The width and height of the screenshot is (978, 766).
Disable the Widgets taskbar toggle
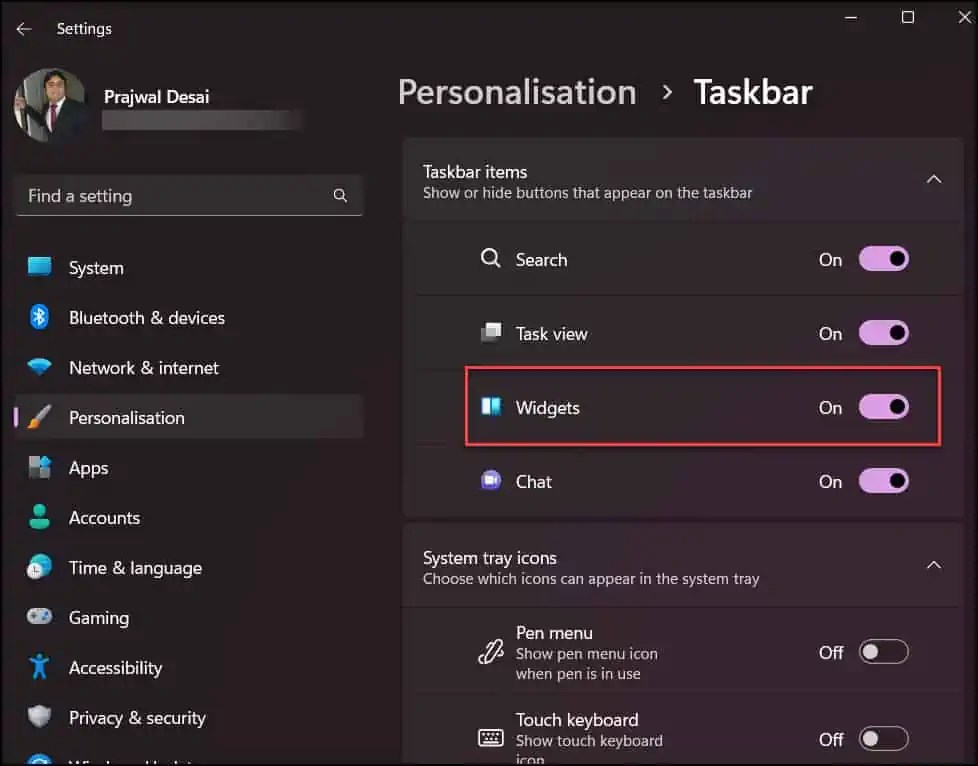(x=884, y=407)
